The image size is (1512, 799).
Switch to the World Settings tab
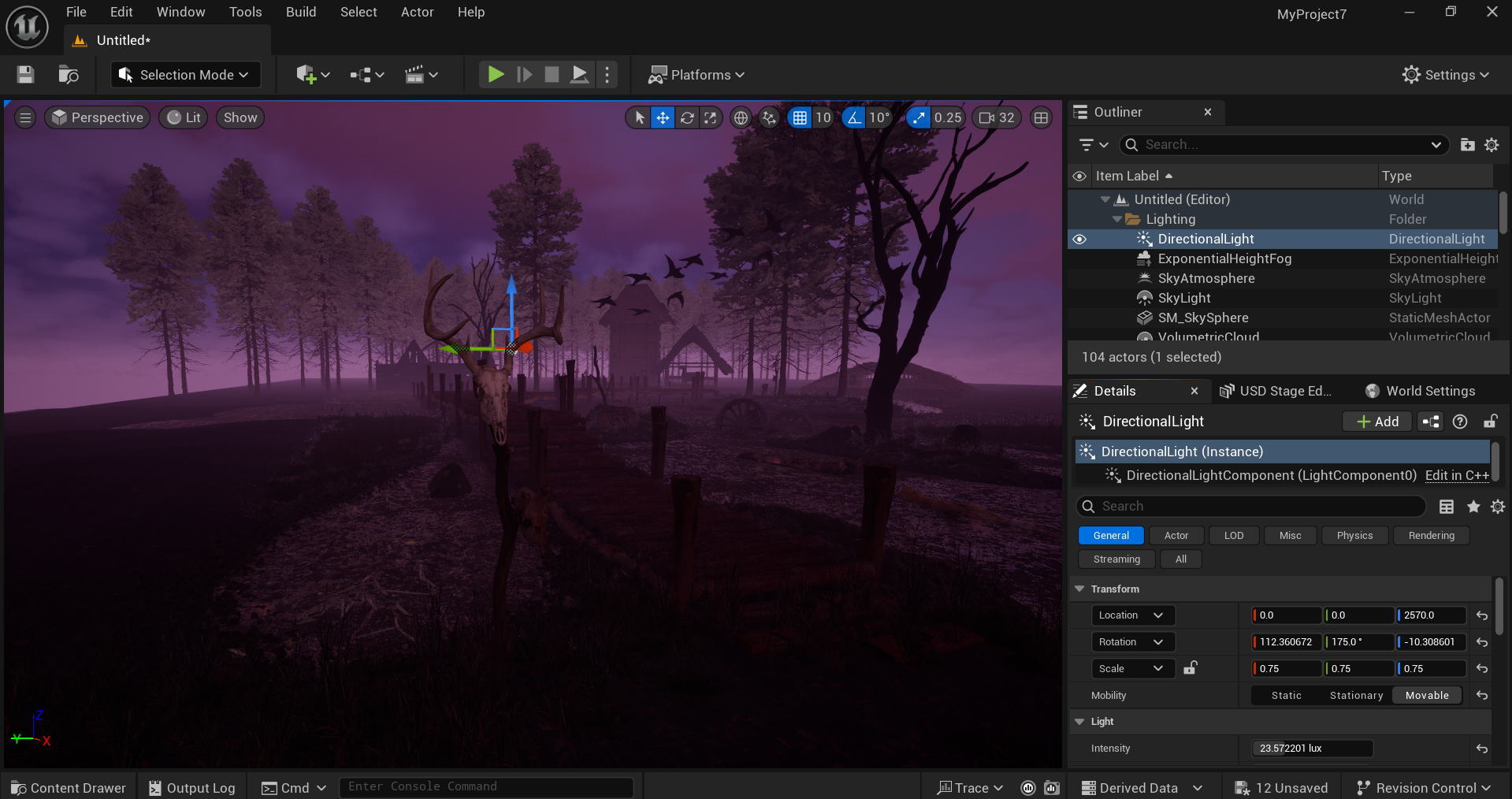tap(1421, 391)
